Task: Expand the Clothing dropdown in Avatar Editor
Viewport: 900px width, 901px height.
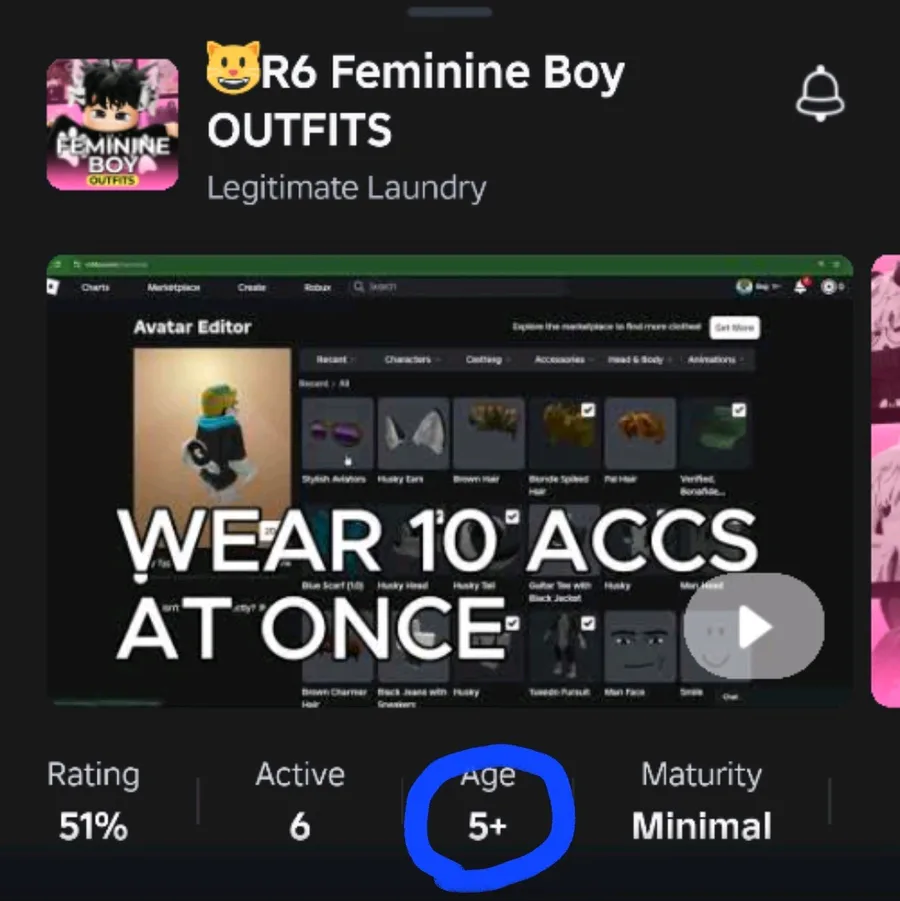Action: coord(487,360)
